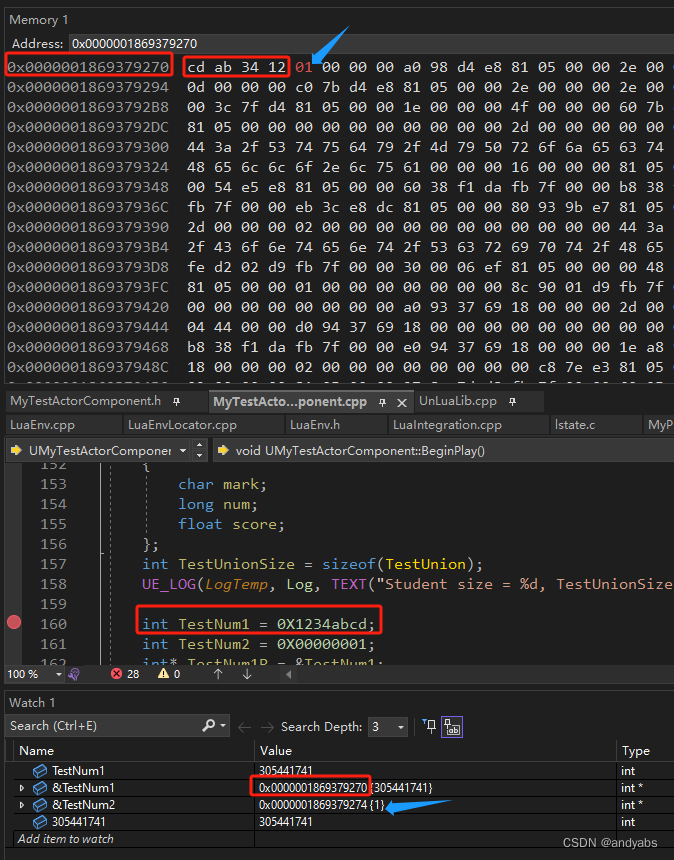Click Add item to watch
674x860 pixels.
coord(65,839)
